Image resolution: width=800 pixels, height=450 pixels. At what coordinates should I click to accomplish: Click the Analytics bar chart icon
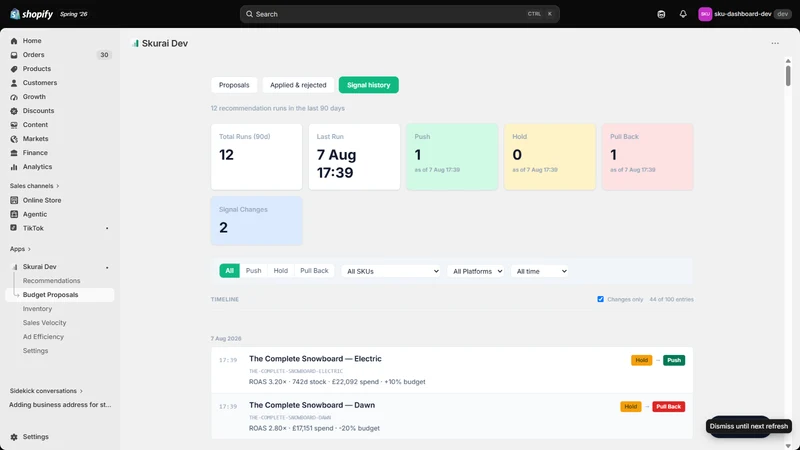point(14,167)
